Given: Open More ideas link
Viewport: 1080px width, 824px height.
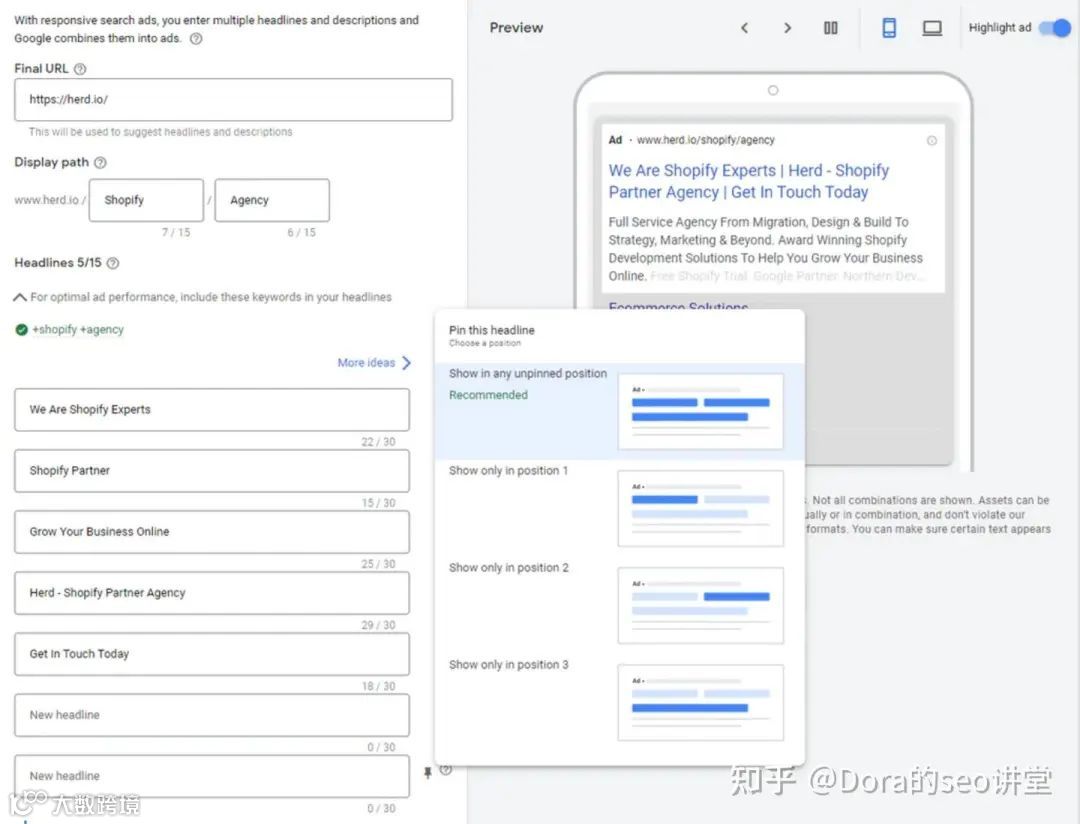Looking at the screenshot, I should point(366,363).
